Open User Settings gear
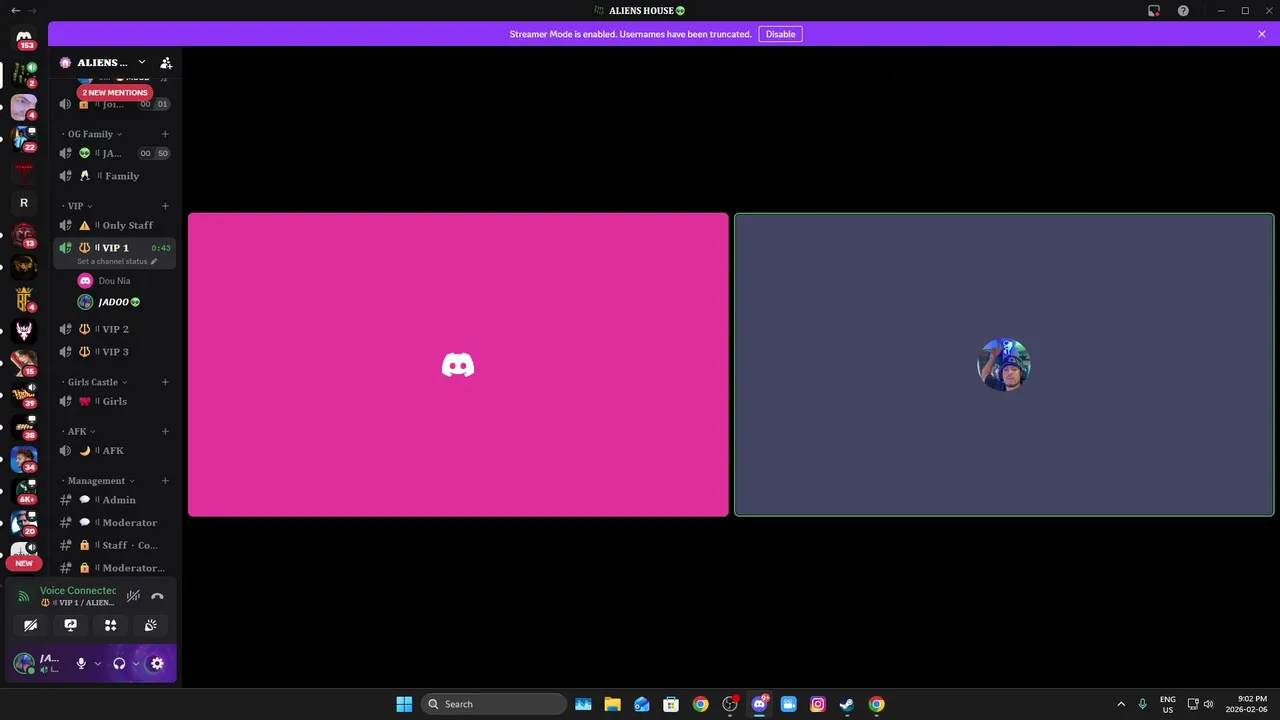Image resolution: width=1280 pixels, height=720 pixels. point(157,663)
